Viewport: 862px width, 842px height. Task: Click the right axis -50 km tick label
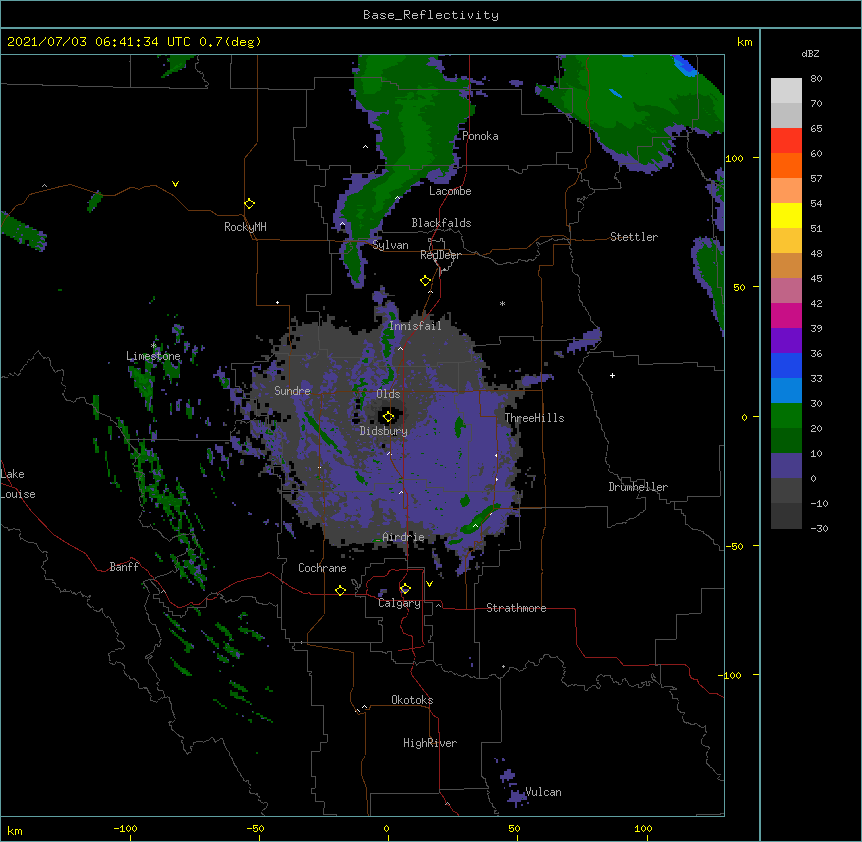point(734,546)
